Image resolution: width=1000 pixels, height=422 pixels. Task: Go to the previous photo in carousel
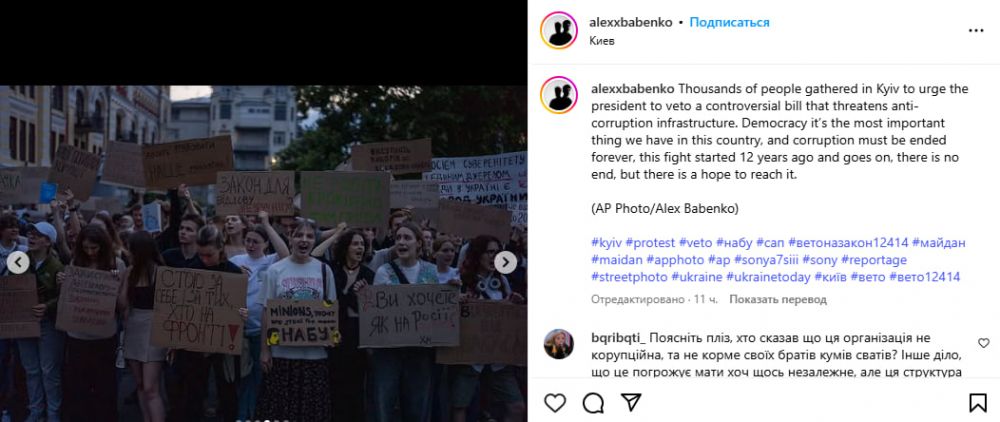tap(18, 262)
